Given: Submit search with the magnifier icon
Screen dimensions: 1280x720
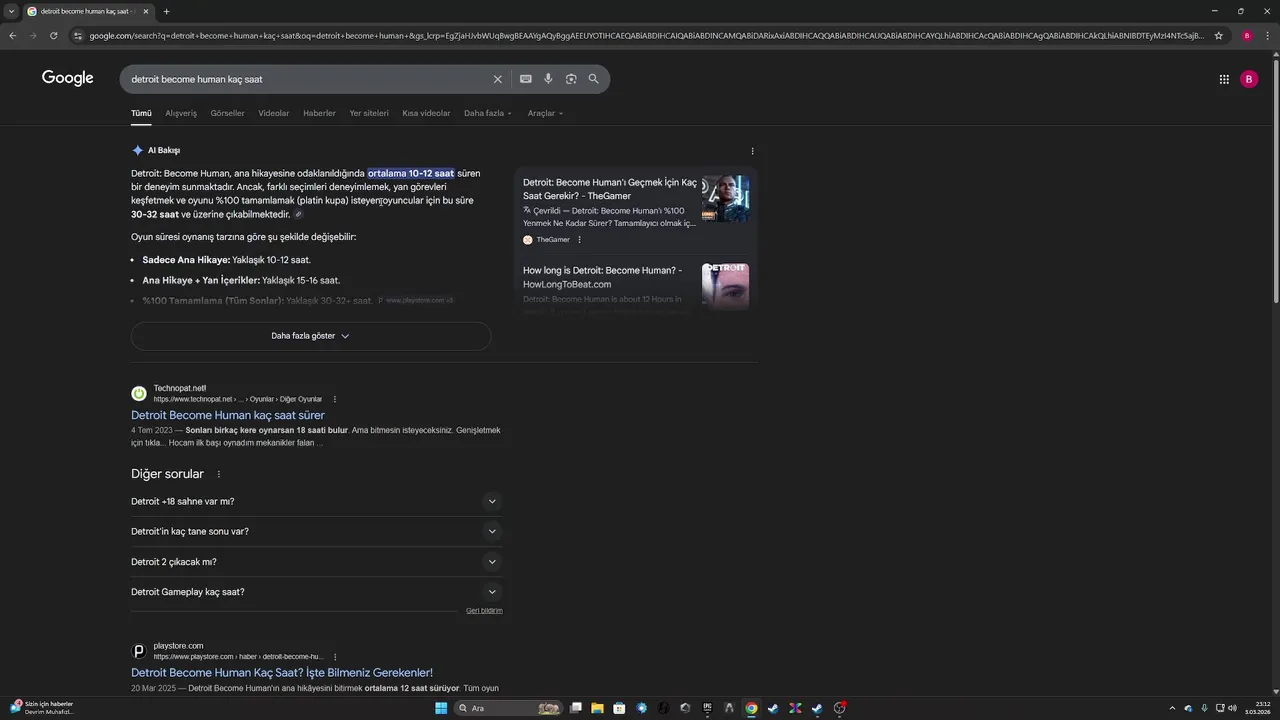Looking at the screenshot, I should point(593,79).
